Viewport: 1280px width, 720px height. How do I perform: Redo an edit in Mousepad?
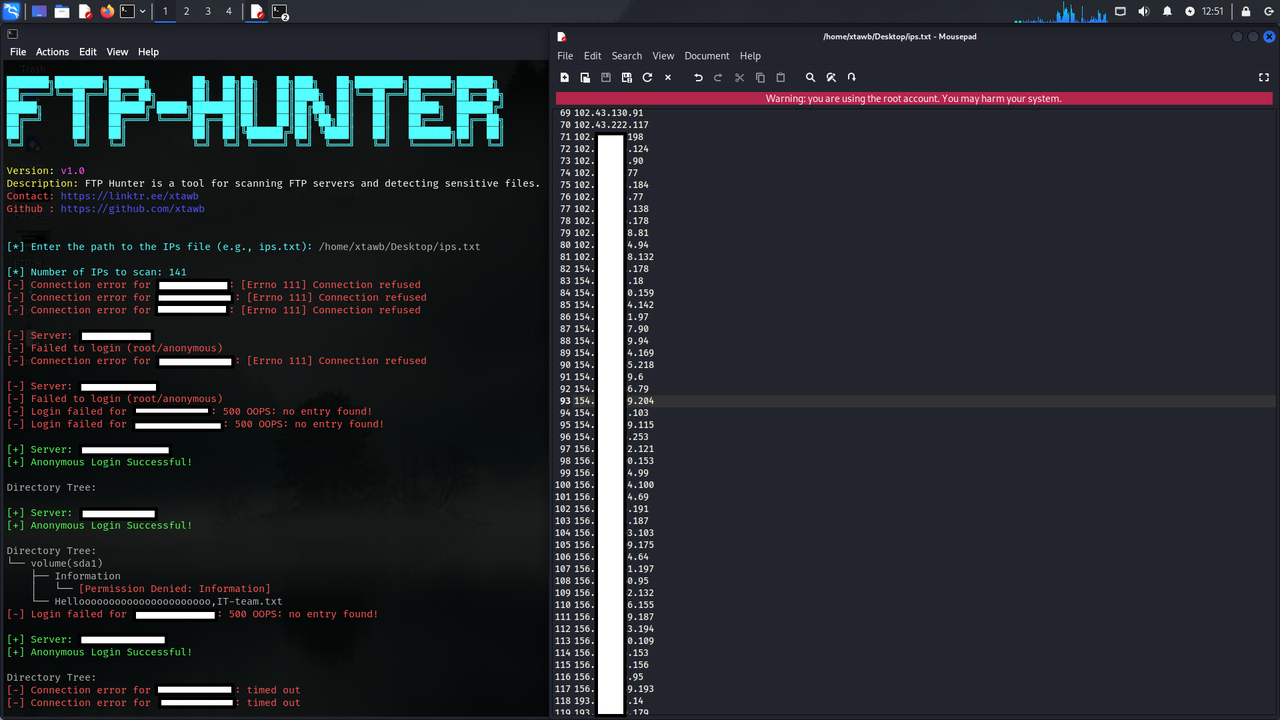tap(718, 77)
